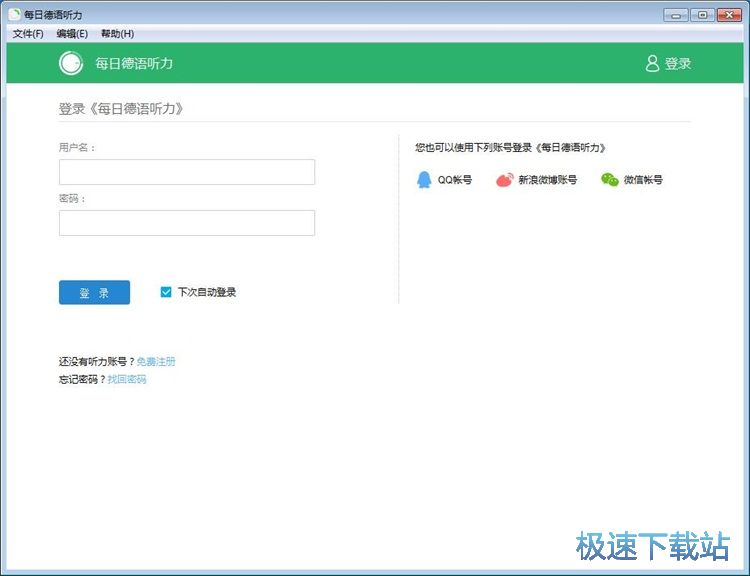Choose the Sina Weibo login icon

pos(505,180)
